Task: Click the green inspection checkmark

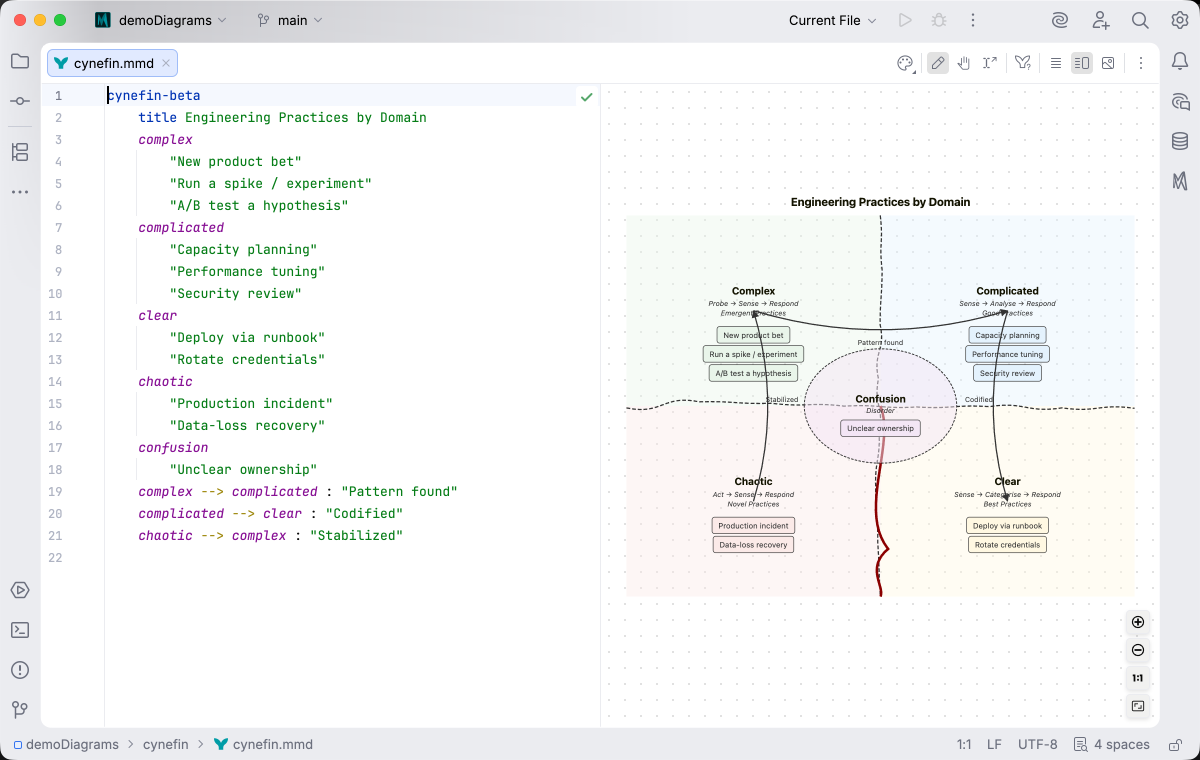Action: (x=587, y=97)
